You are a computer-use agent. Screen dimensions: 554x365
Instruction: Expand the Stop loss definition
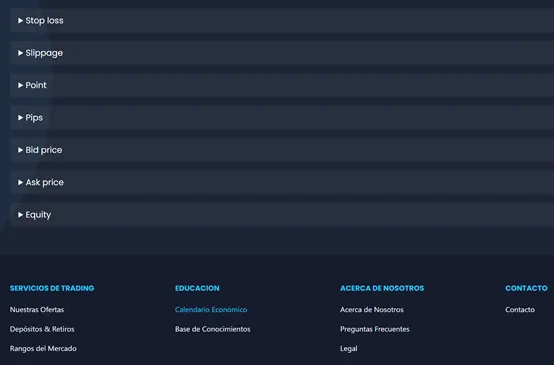click(x=282, y=20)
